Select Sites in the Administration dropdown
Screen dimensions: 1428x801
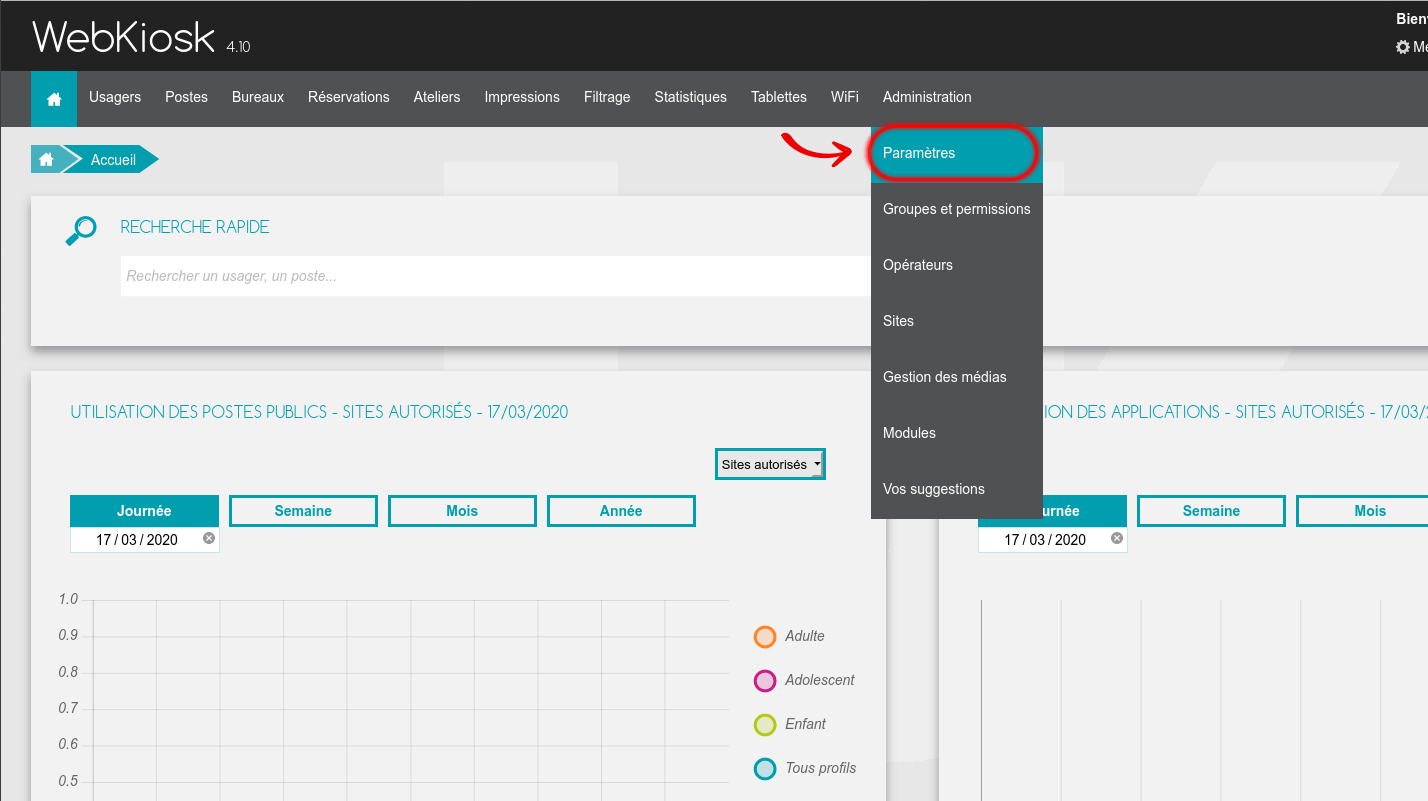pos(957,322)
